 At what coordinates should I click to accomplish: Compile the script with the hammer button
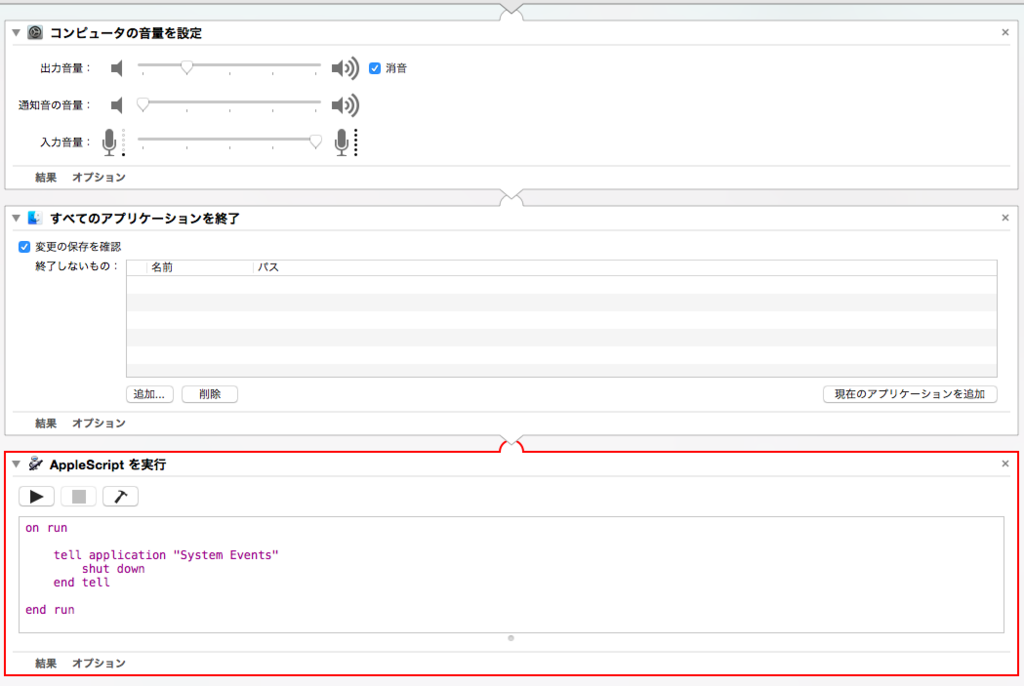[120, 497]
